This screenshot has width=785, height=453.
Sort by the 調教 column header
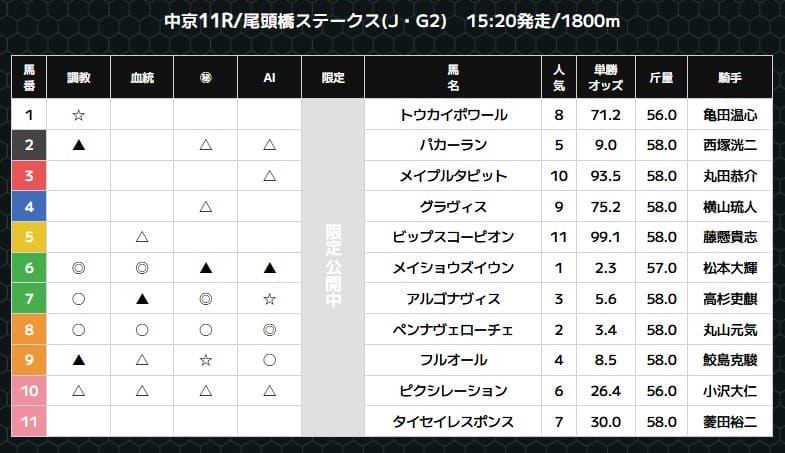pyautogui.click(x=78, y=77)
